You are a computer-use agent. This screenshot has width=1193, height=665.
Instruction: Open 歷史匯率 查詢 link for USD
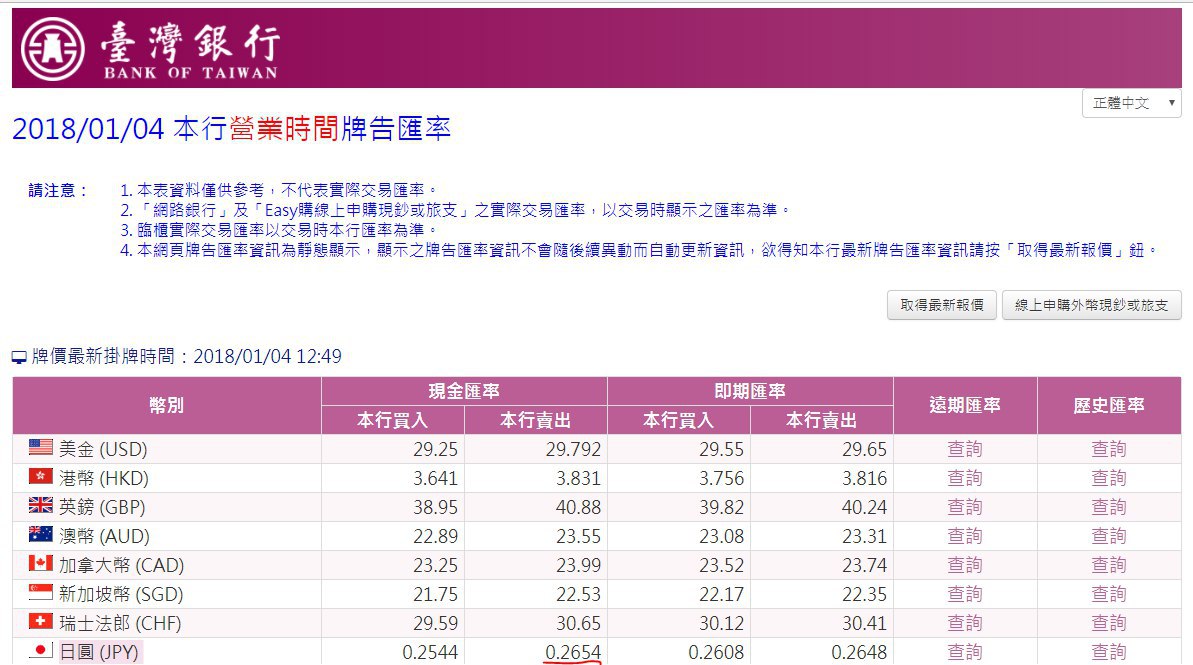(1109, 449)
